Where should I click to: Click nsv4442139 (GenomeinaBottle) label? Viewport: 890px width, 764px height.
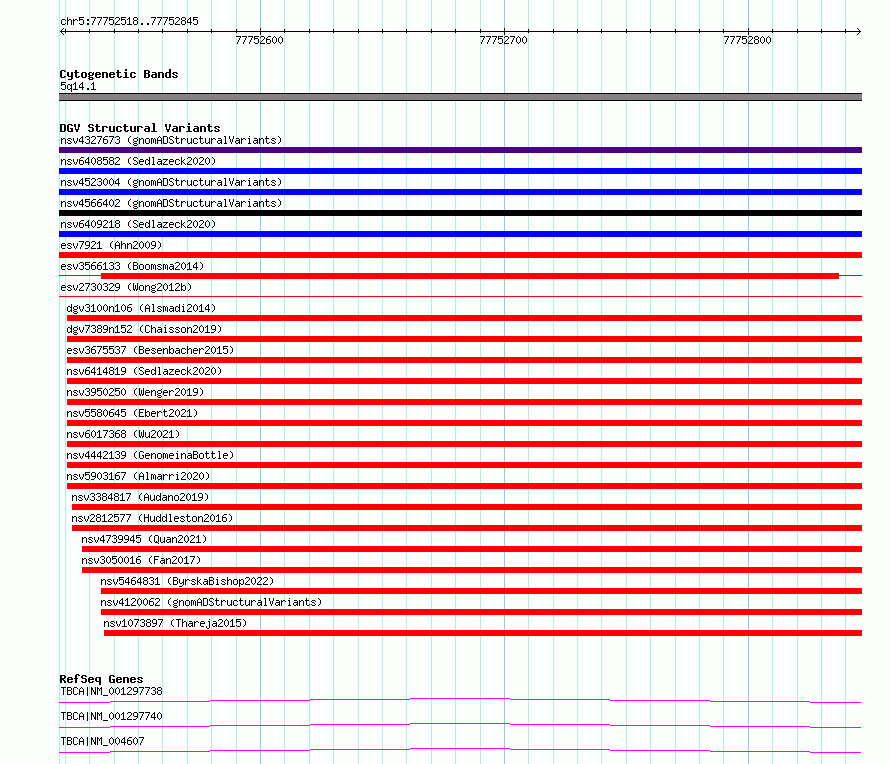coord(150,455)
